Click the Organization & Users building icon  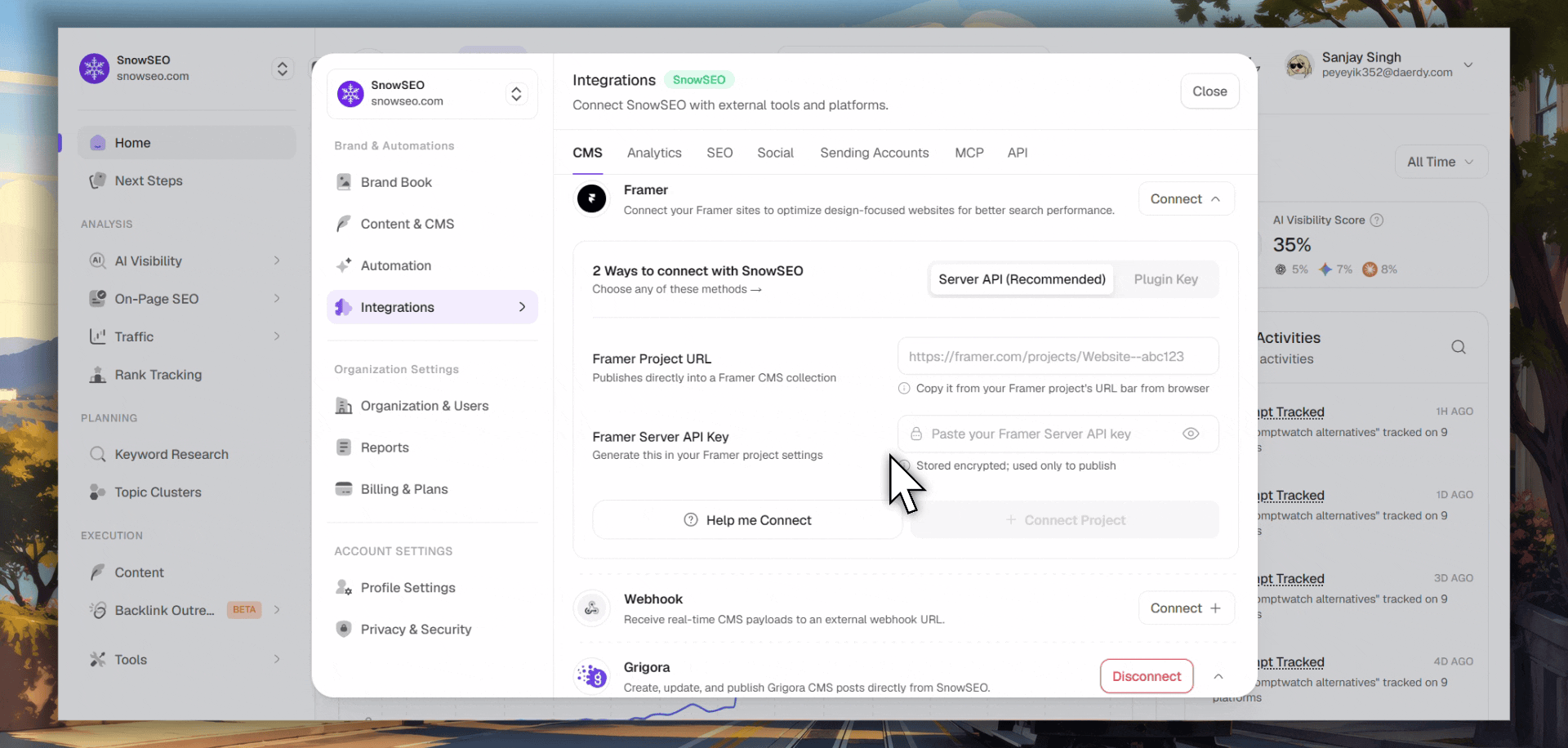click(344, 406)
